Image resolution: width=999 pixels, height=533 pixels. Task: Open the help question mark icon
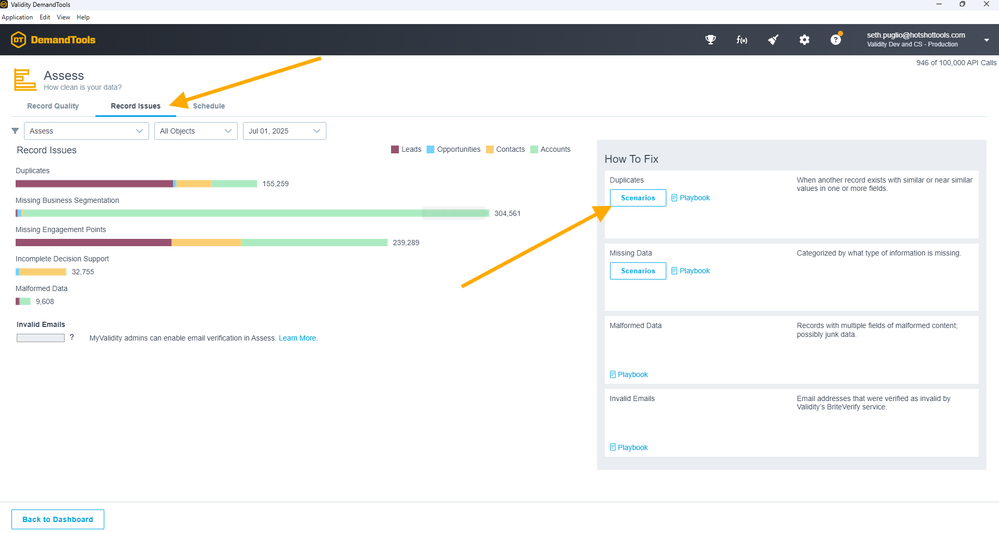836,39
